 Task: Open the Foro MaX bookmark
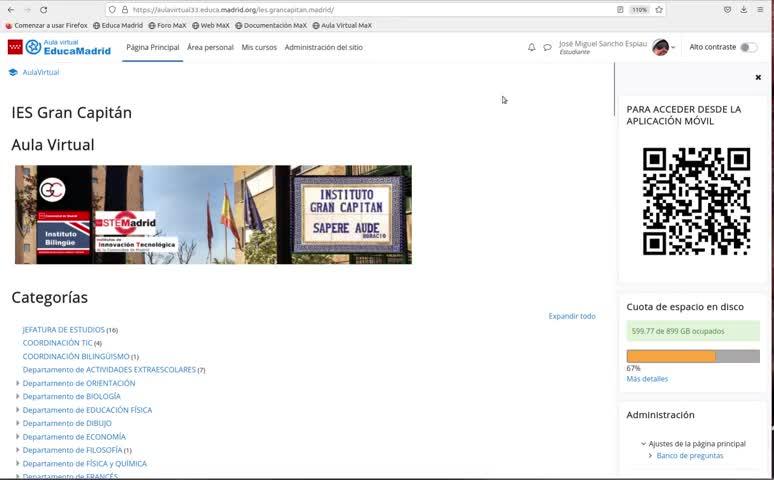pyautogui.click(x=167, y=25)
